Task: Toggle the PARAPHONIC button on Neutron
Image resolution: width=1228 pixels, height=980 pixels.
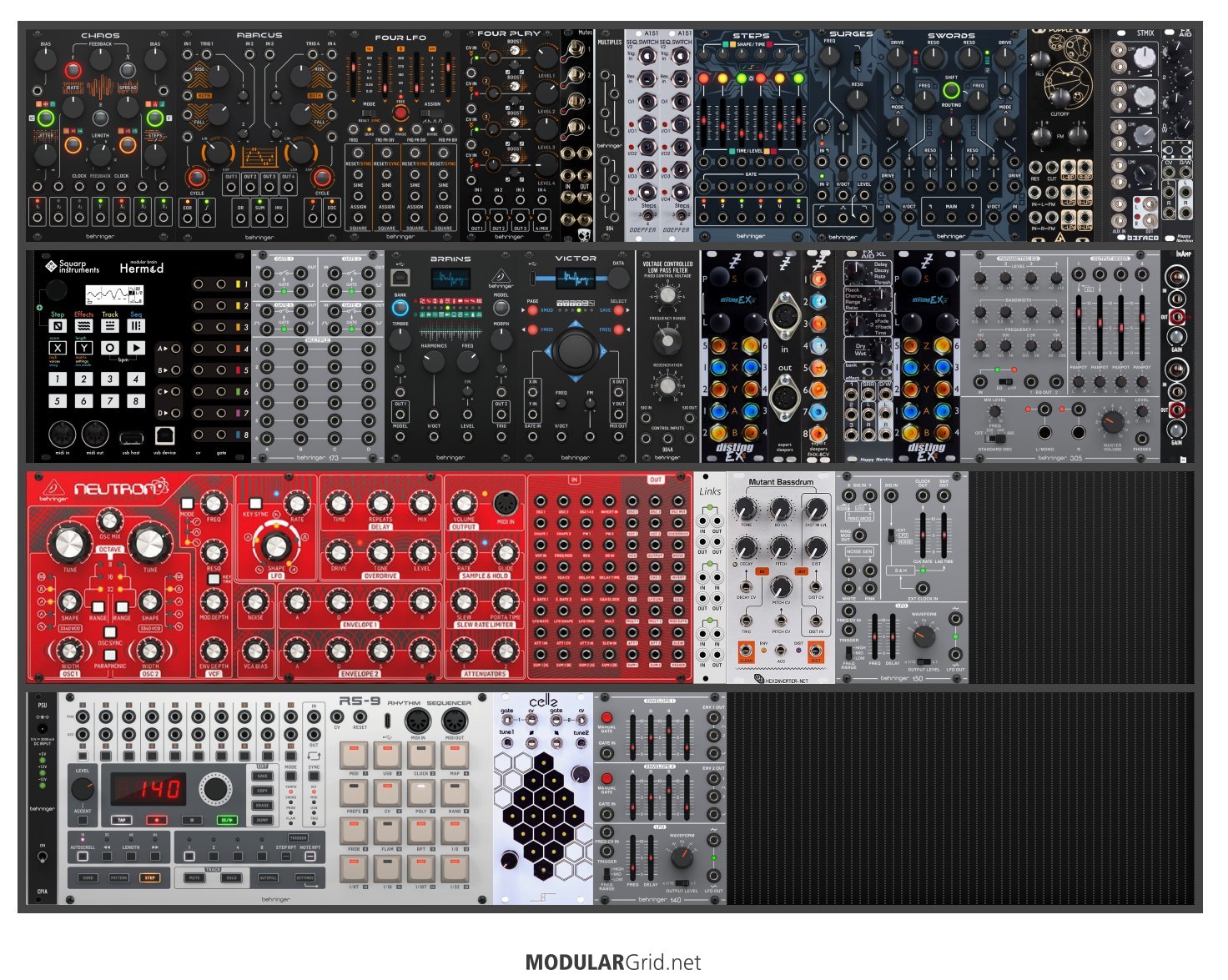Action: 110,656
